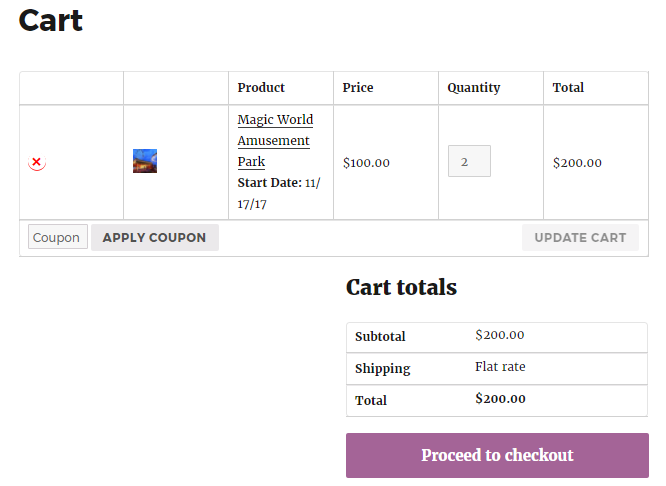This screenshot has height=486, width=666.
Task: Click the Cart page title
Action: (x=51, y=20)
